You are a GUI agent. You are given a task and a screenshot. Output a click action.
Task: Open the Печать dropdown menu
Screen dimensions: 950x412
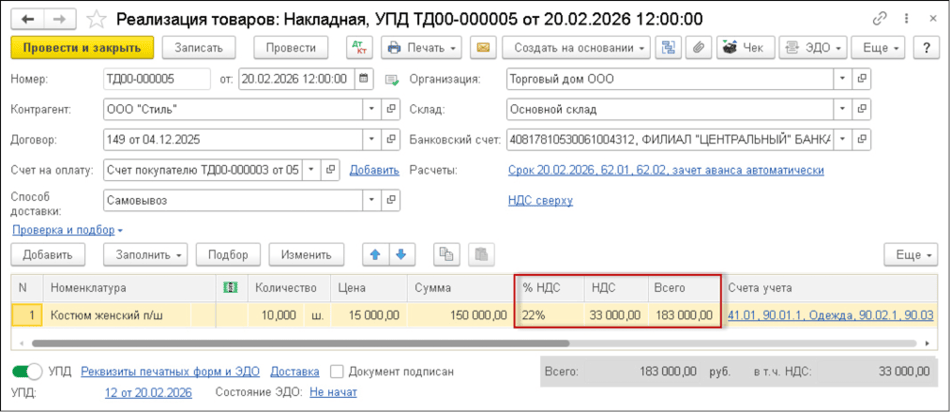(x=421, y=47)
